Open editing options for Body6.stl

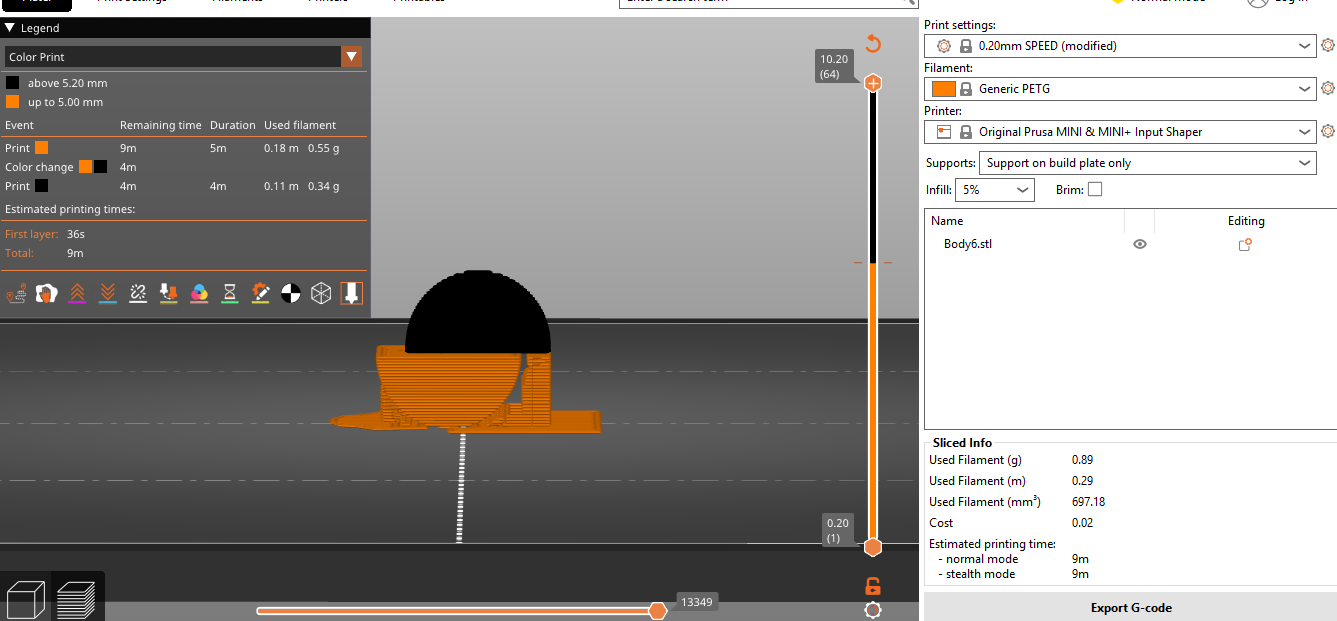coord(1245,244)
